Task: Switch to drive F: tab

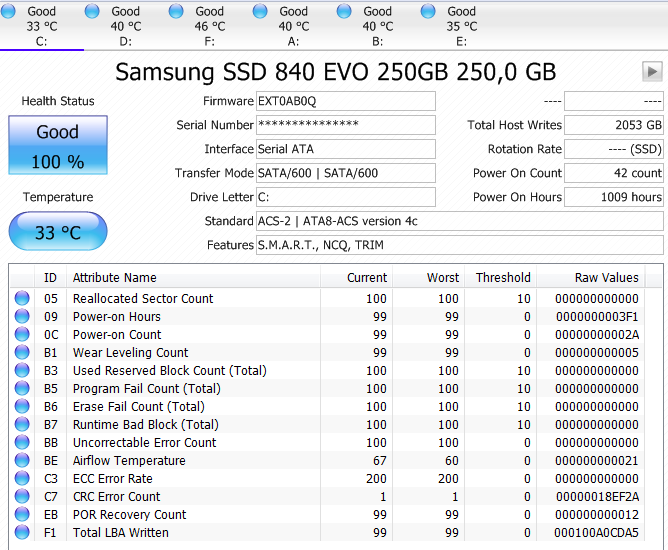Action: click(x=210, y=26)
